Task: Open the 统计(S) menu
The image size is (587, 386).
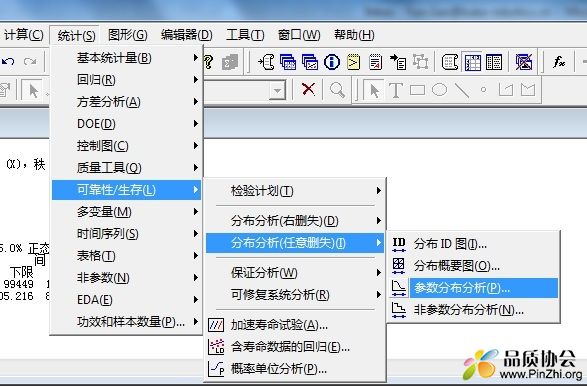Action: tap(76, 35)
